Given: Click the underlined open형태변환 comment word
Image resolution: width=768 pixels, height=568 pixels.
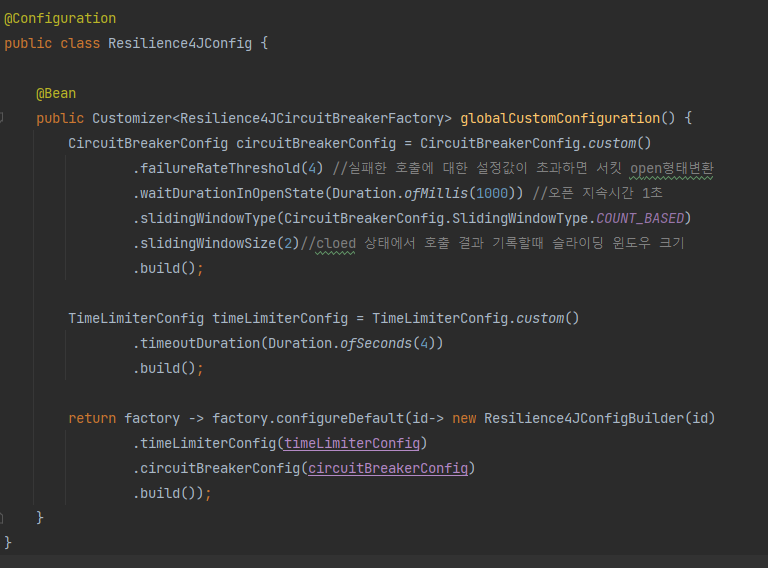Looking at the screenshot, I should click(671, 168).
